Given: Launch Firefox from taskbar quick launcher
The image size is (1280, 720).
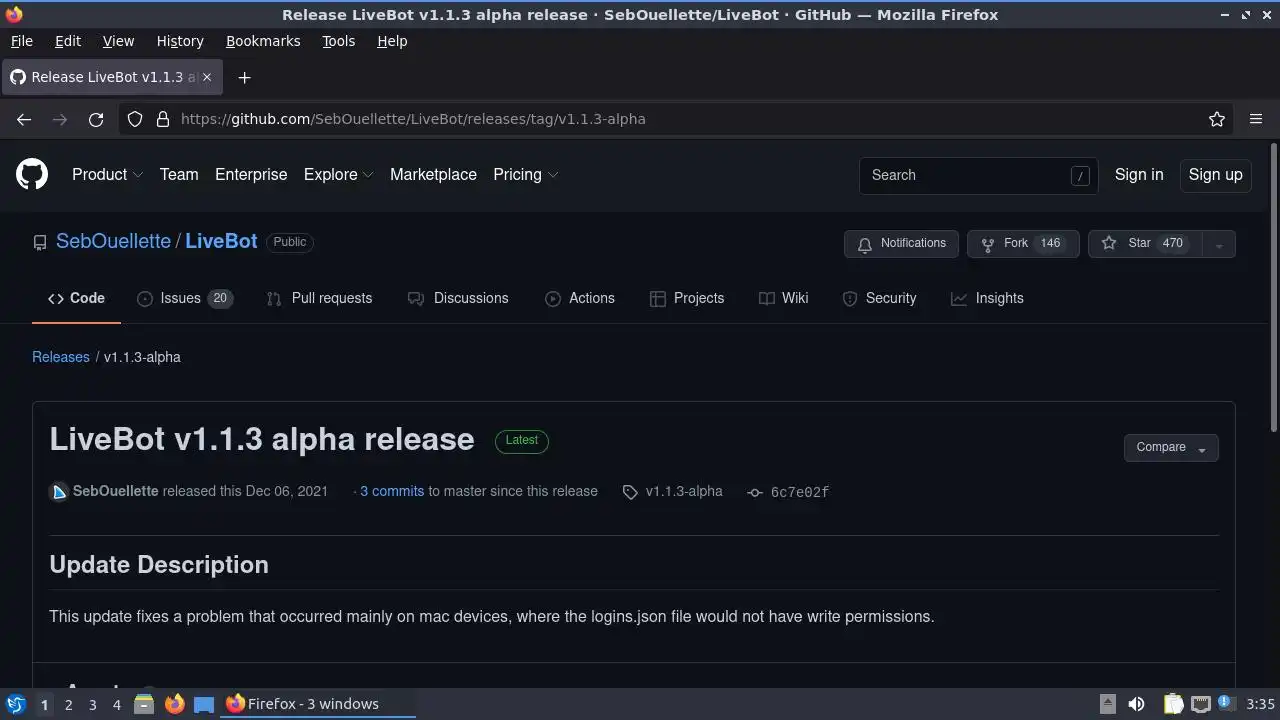Looking at the screenshot, I should tap(174, 704).
